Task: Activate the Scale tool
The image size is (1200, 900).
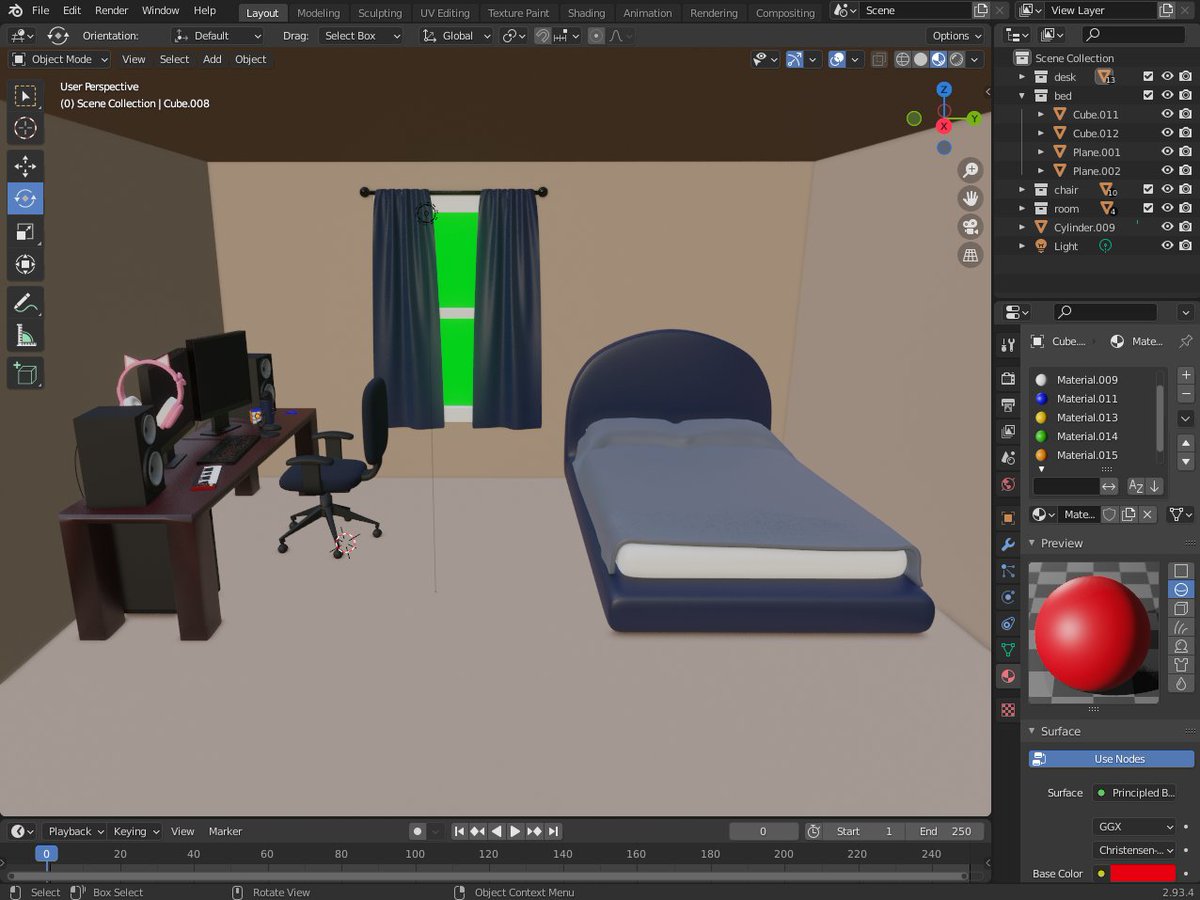Action: point(25,232)
